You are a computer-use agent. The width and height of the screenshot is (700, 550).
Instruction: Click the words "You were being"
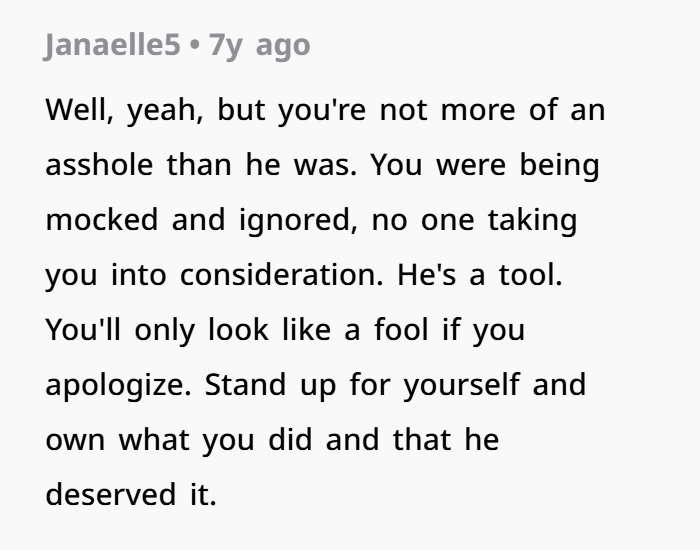tap(485, 165)
